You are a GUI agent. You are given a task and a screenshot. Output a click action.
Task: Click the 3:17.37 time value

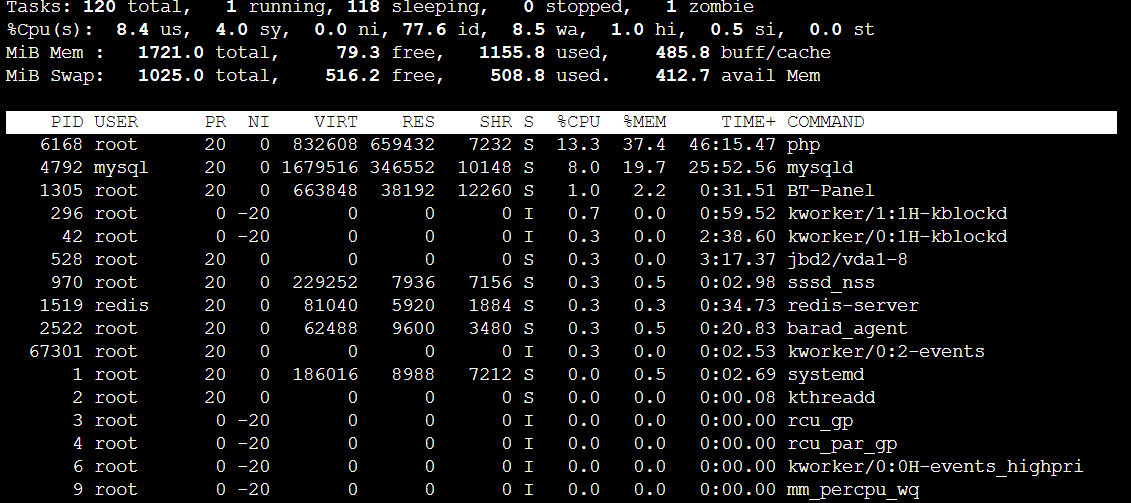coord(738,260)
